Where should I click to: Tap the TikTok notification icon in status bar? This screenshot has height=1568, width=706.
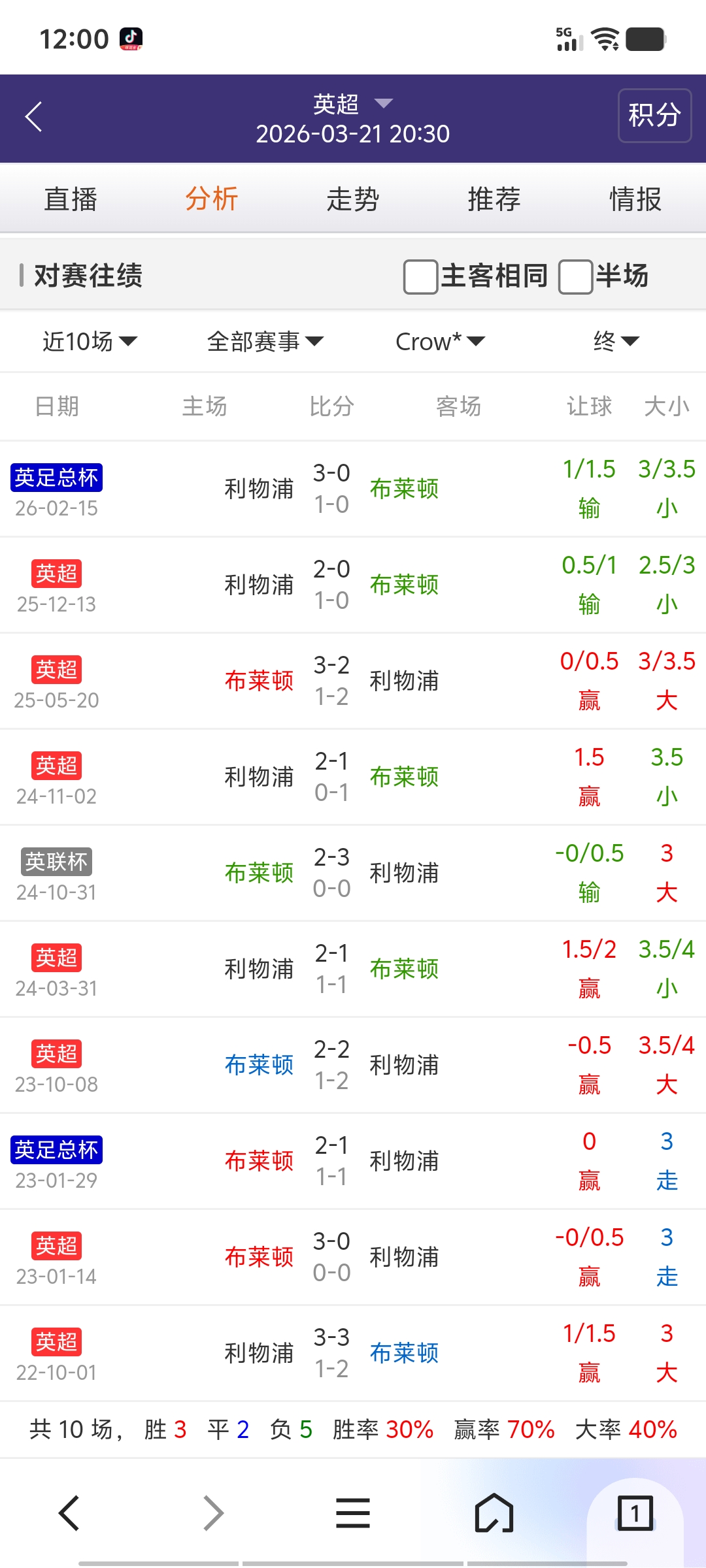tap(131, 39)
